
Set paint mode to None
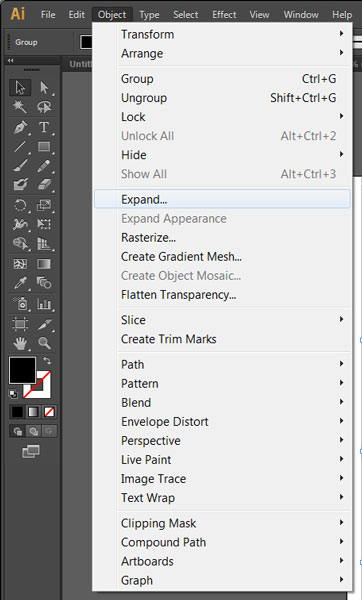pos(49,412)
